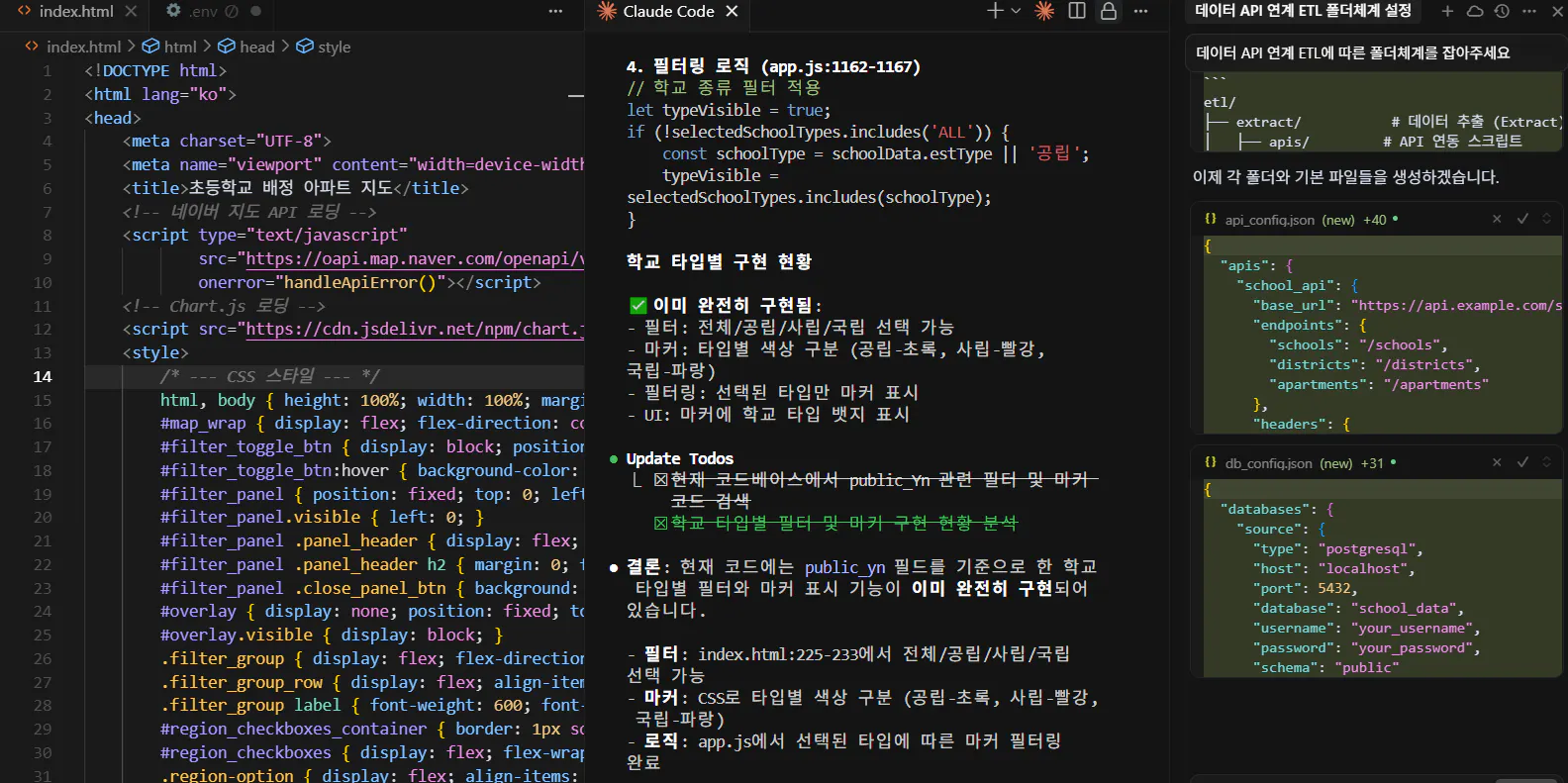
Task: Split the editor with the layout icon
Action: point(1077,11)
